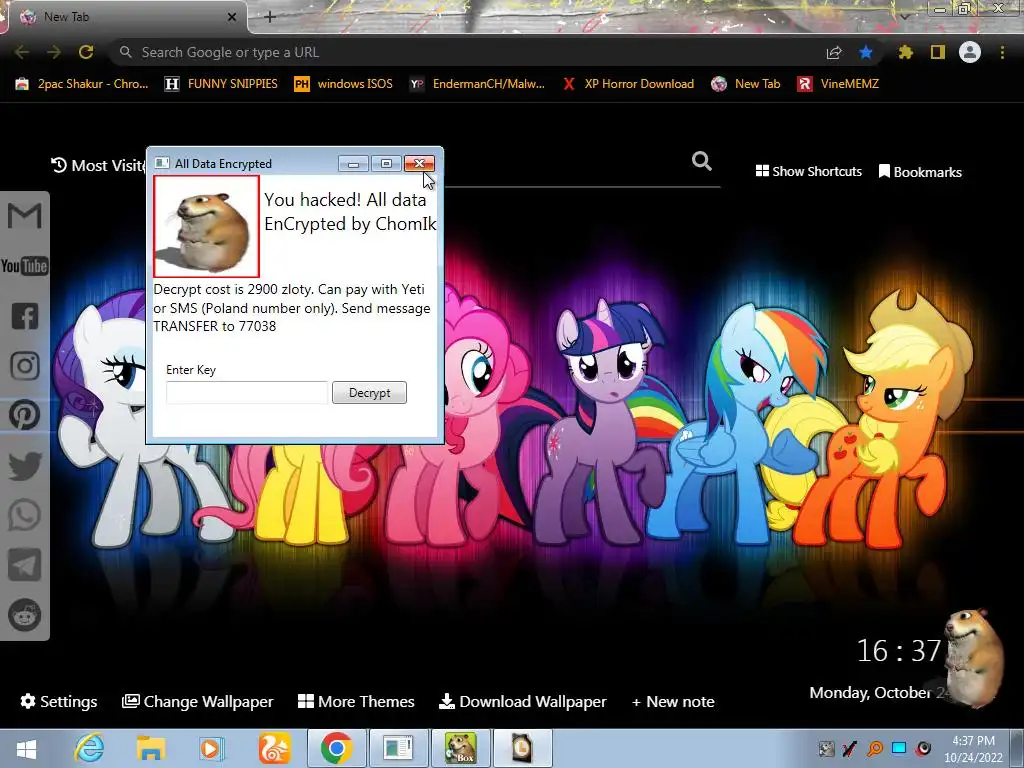This screenshot has width=1024, height=768.
Task: Open Facebook icon in sidebar
Action: [x=25, y=316]
